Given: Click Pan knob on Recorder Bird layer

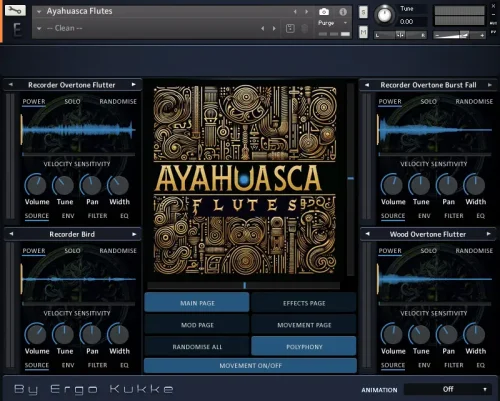Looking at the screenshot, I should pyautogui.click(x=91, y=334).
